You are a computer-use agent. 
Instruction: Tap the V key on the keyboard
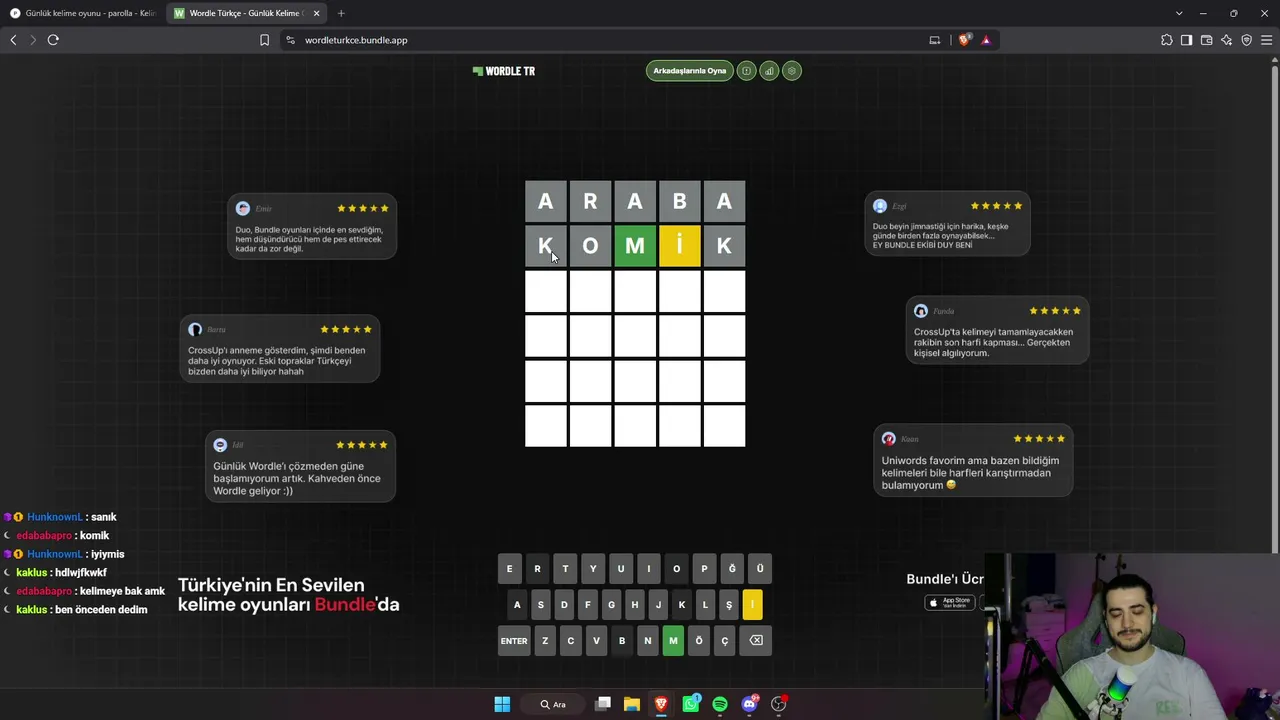click(x=596, y=641)
